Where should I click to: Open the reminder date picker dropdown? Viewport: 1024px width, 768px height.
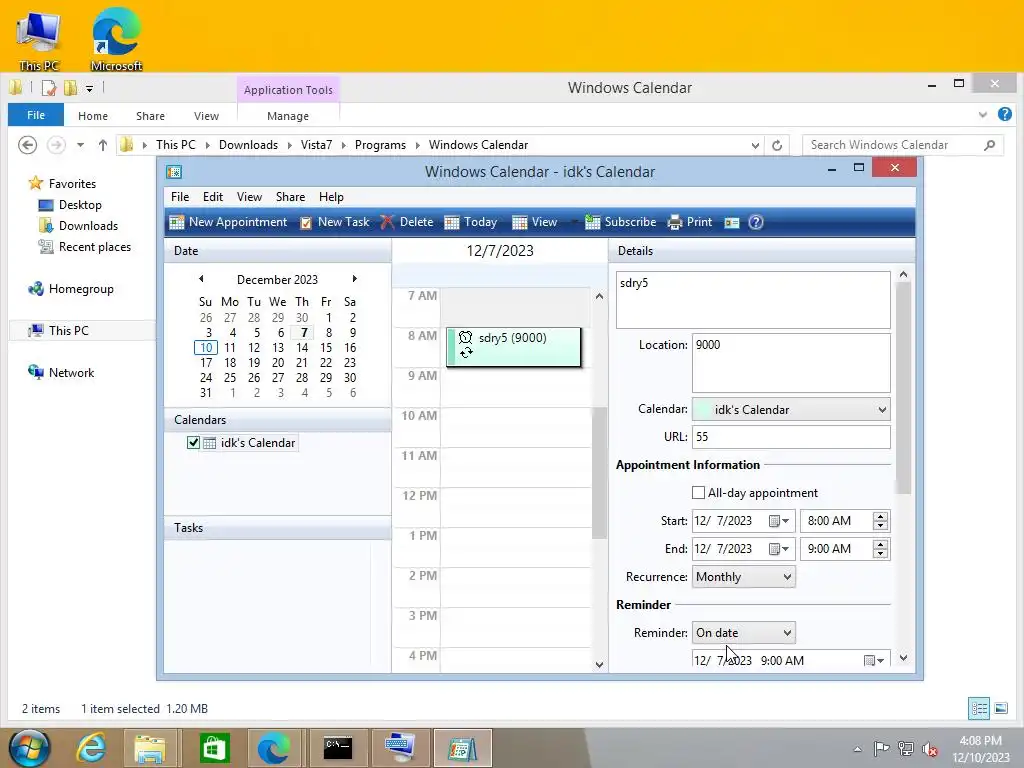point(874,660)
